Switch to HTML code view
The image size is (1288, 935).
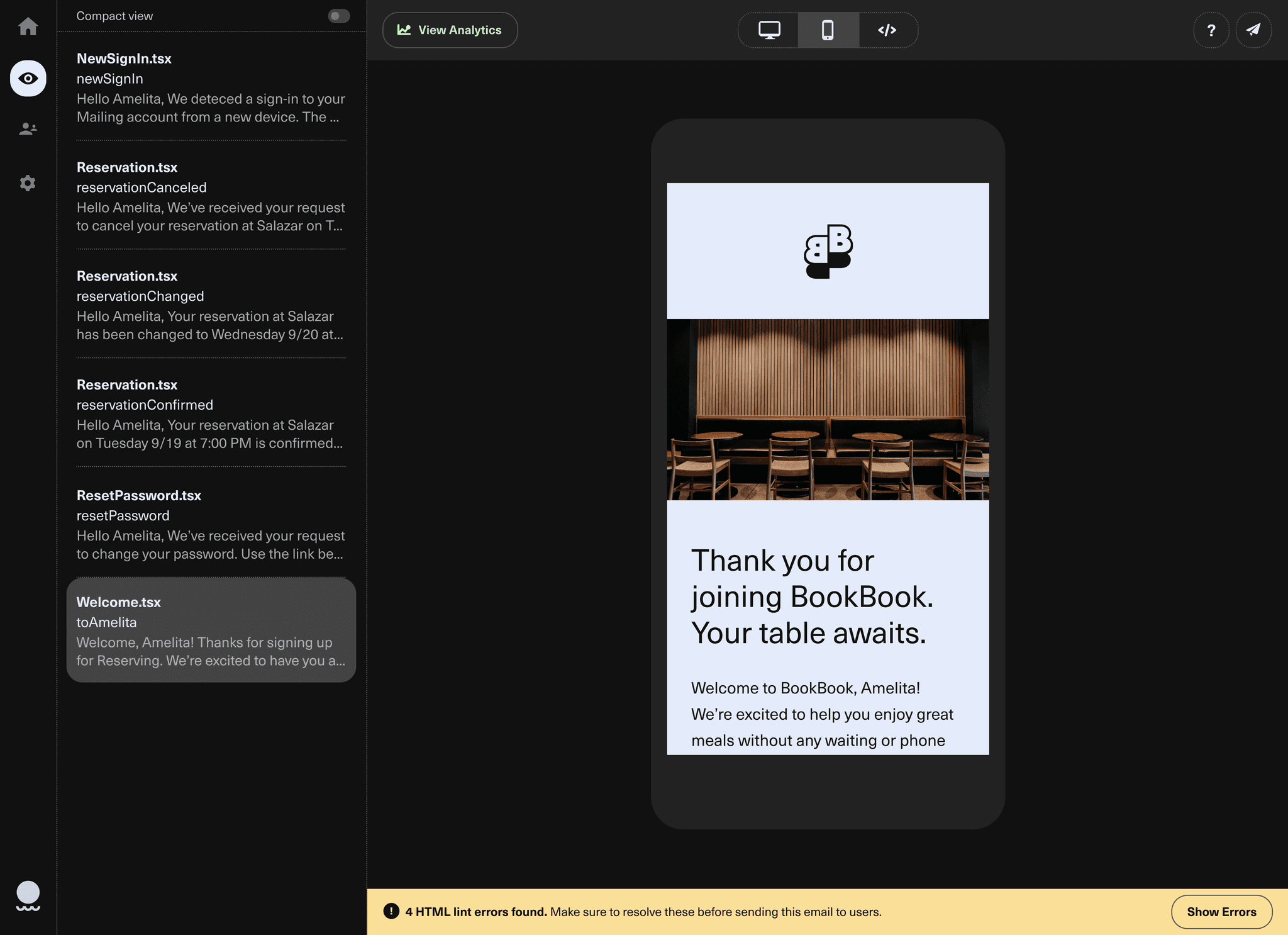click(x=887, y=30)
